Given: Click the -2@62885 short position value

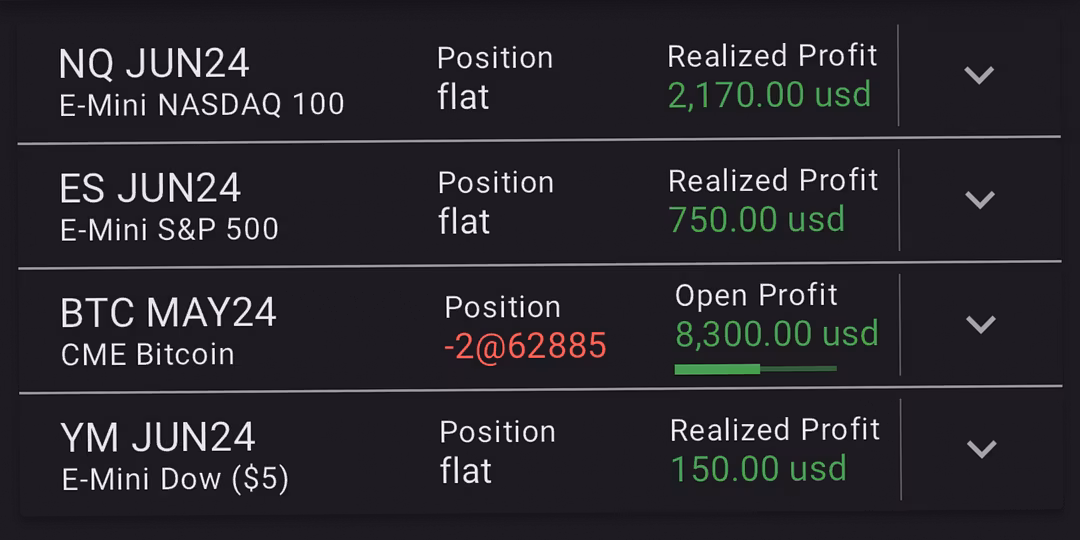Looking at the screenshot, I should click(x=525, y=346).
